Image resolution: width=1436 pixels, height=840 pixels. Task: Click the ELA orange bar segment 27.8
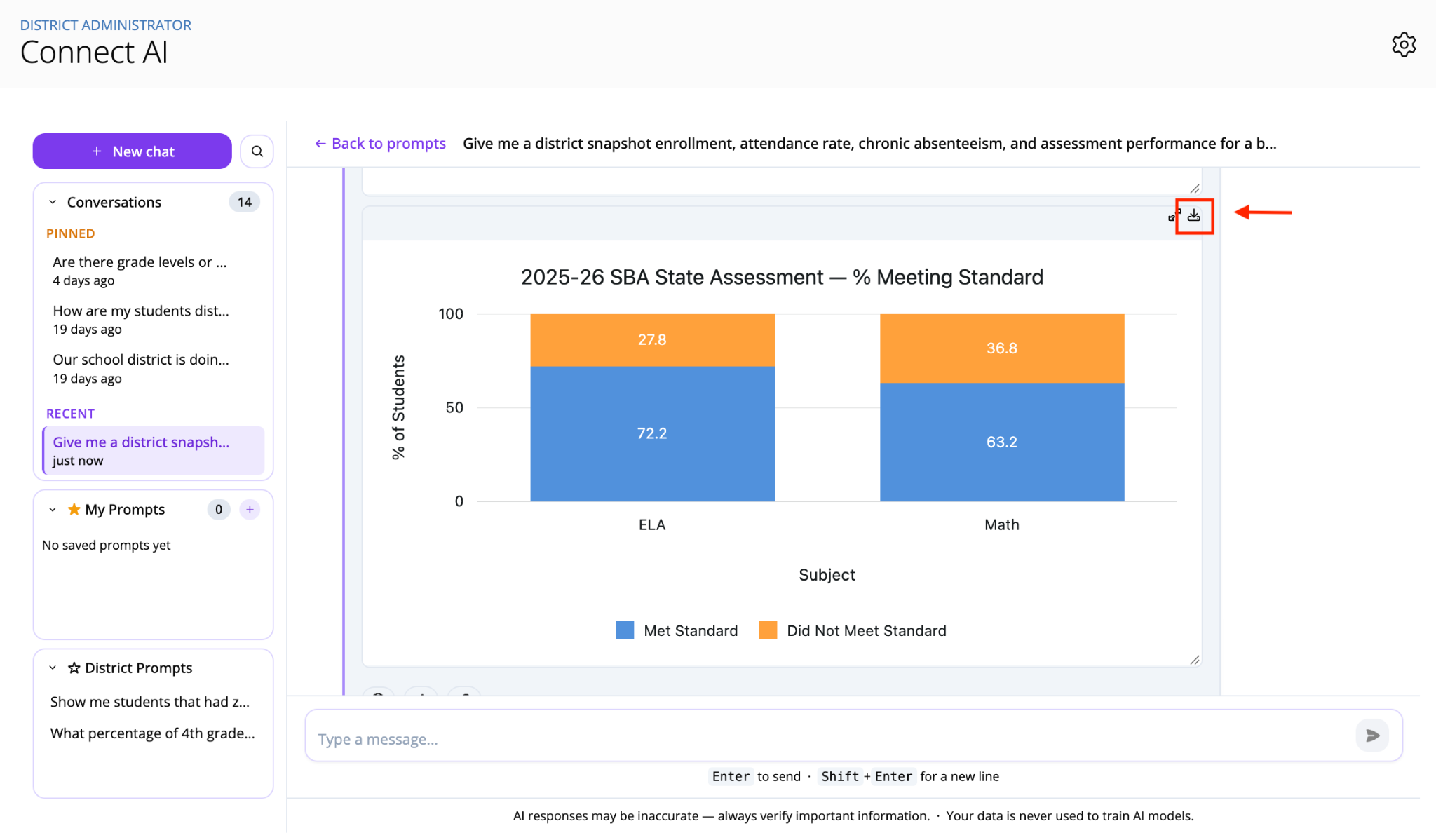click(652, 340)
